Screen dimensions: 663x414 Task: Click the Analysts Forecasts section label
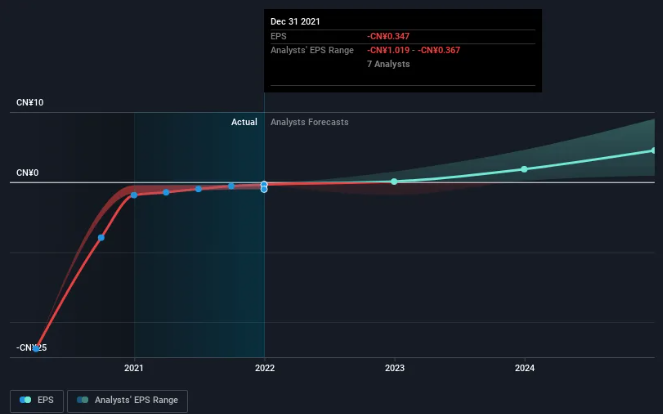(x=310, y=122)
